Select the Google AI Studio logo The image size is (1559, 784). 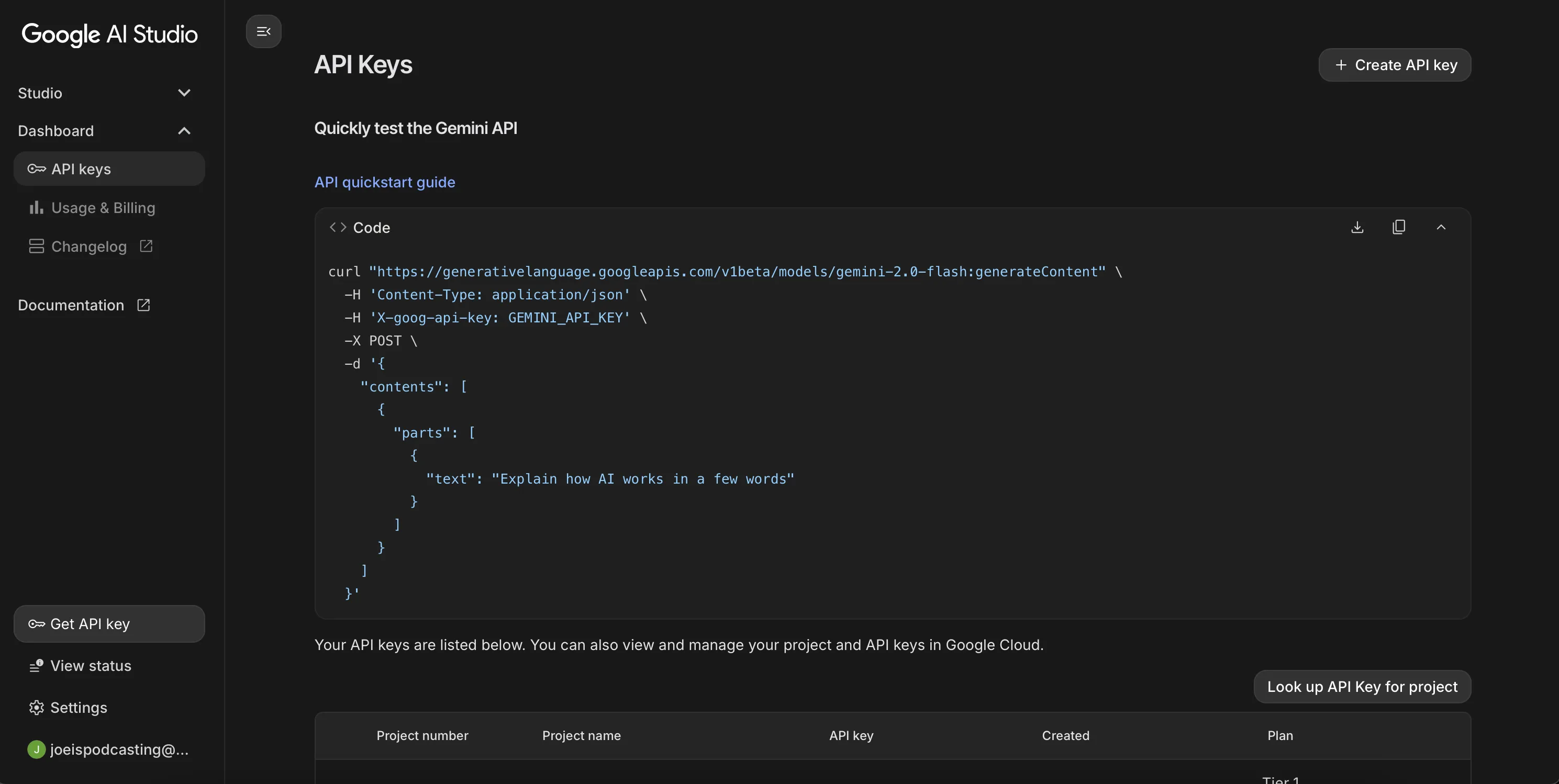tap(109, 35)
